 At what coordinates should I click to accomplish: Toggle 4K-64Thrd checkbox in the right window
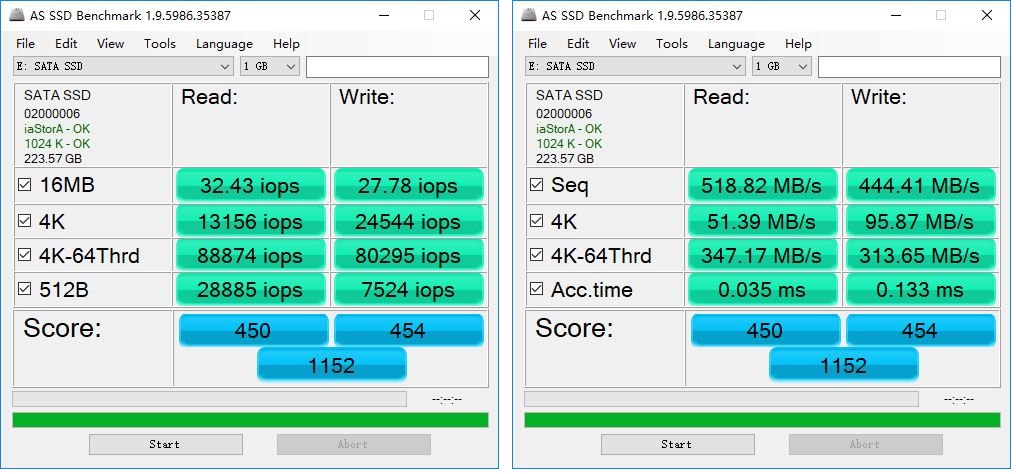pos(537,255)
